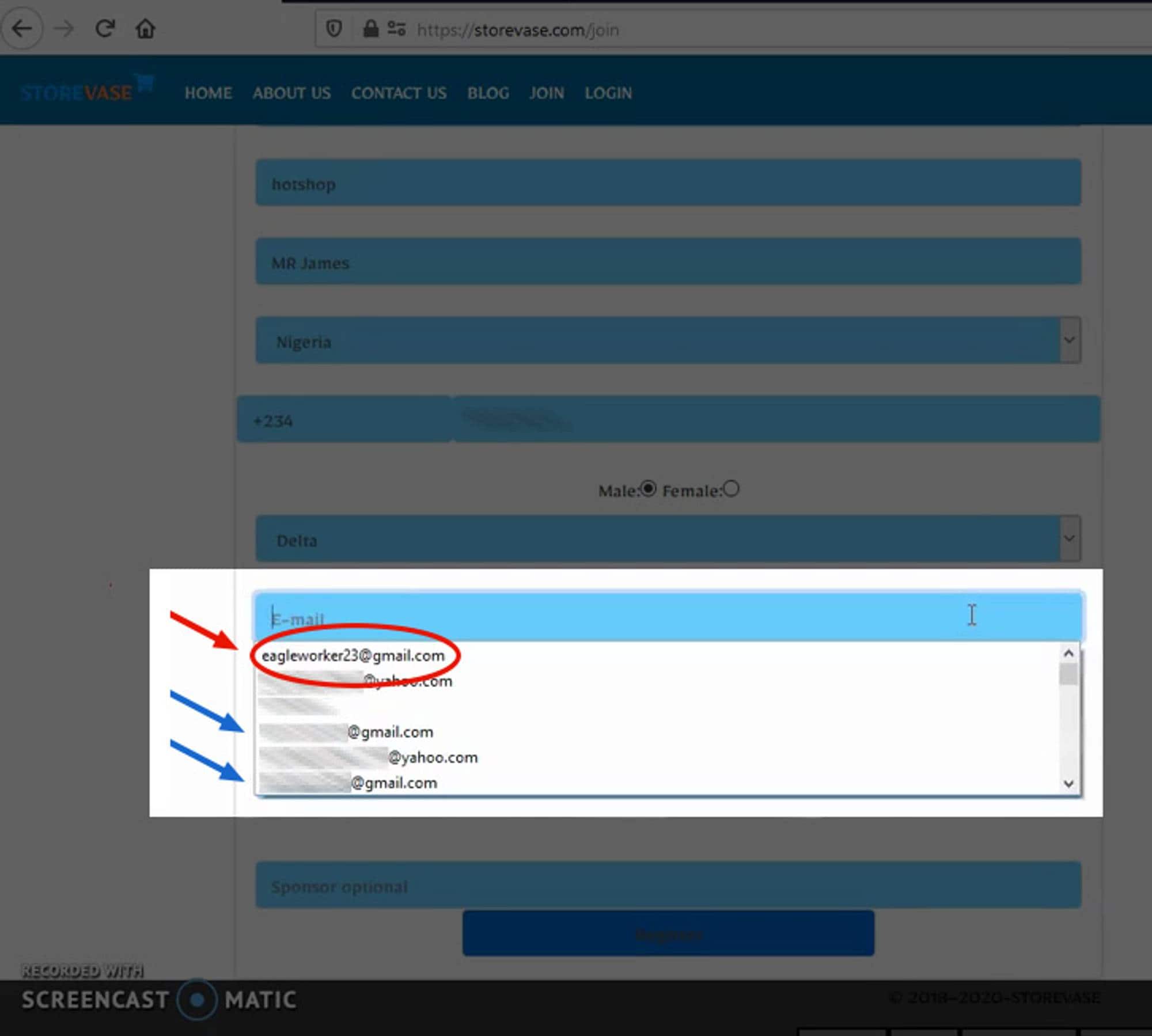Image resolution: width=1152 pixels, height=1036 pixels.
Task: Click the JOIN navigation link
Action: (547, 93)
